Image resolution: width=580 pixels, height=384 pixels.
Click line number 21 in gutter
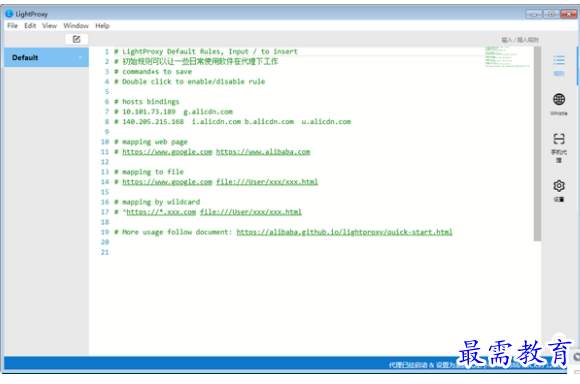click(x=105, y=252)
